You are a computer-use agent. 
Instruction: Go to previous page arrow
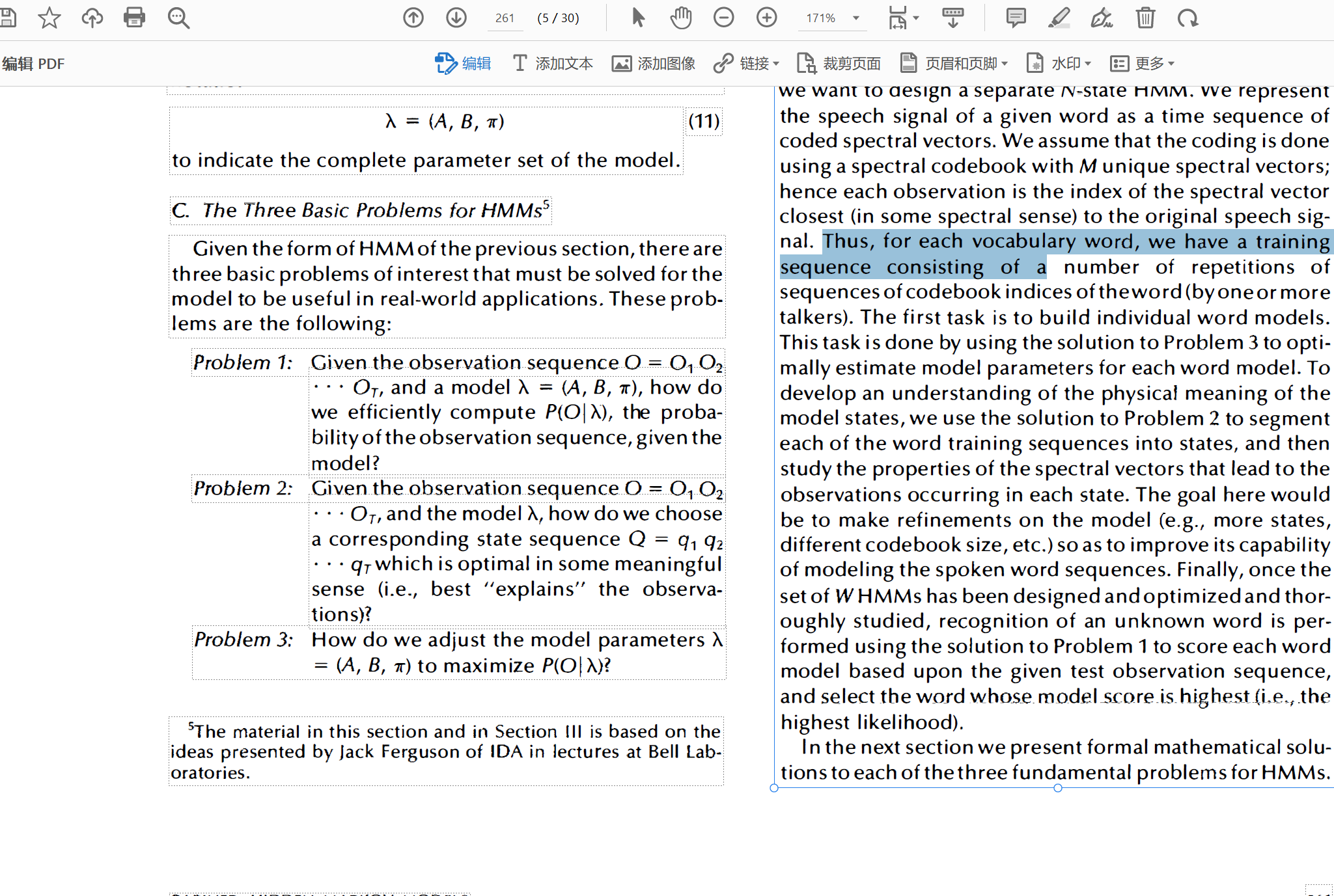click(413, 18)
